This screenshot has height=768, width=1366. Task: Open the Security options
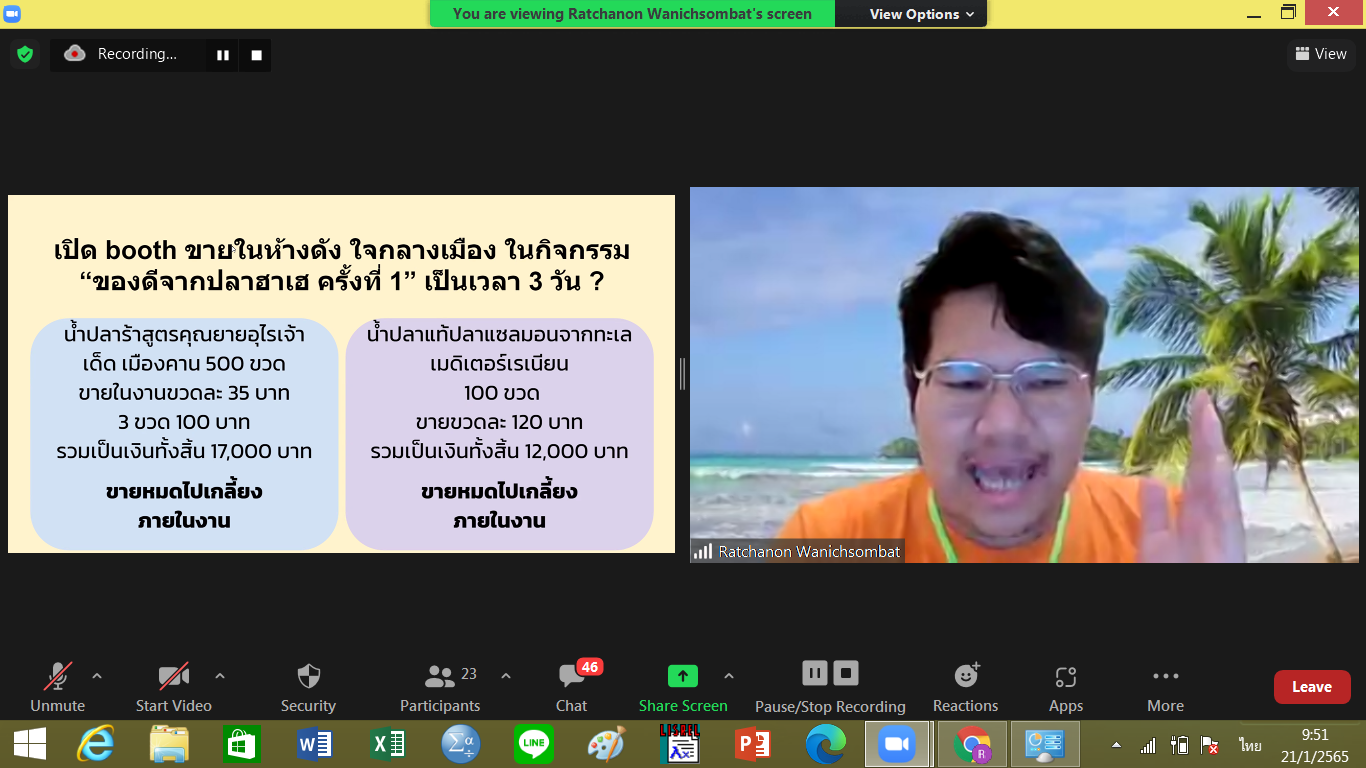point(308,687)
